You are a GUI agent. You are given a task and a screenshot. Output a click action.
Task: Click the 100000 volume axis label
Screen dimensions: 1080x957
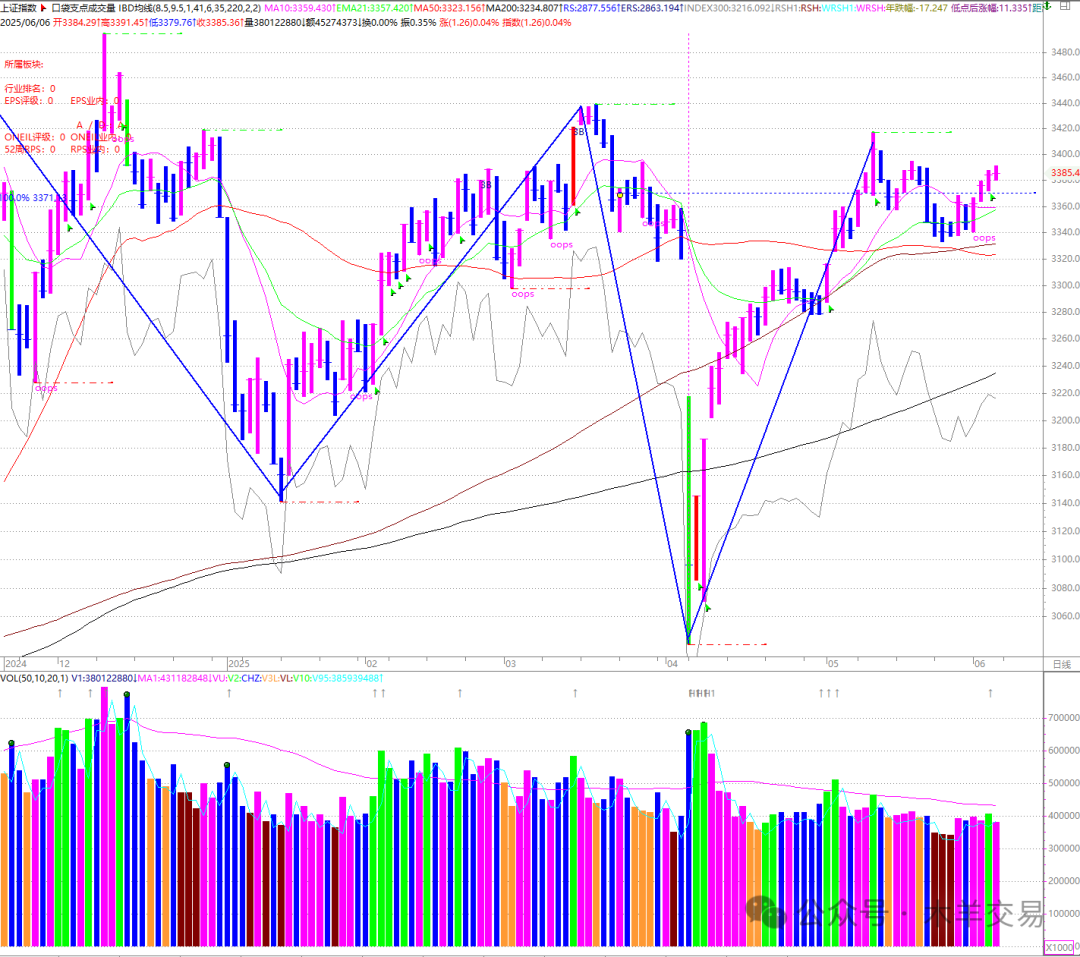tap(1063, 914)
